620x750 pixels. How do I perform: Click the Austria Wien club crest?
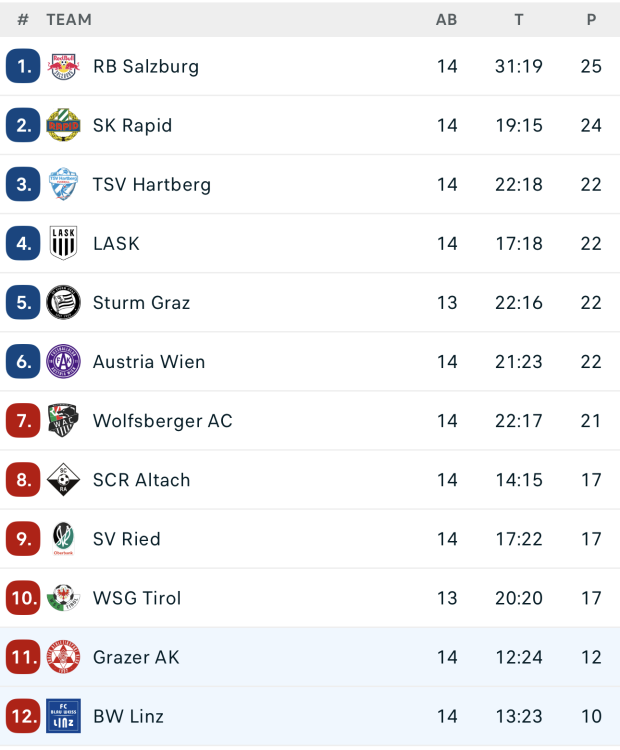63,362
